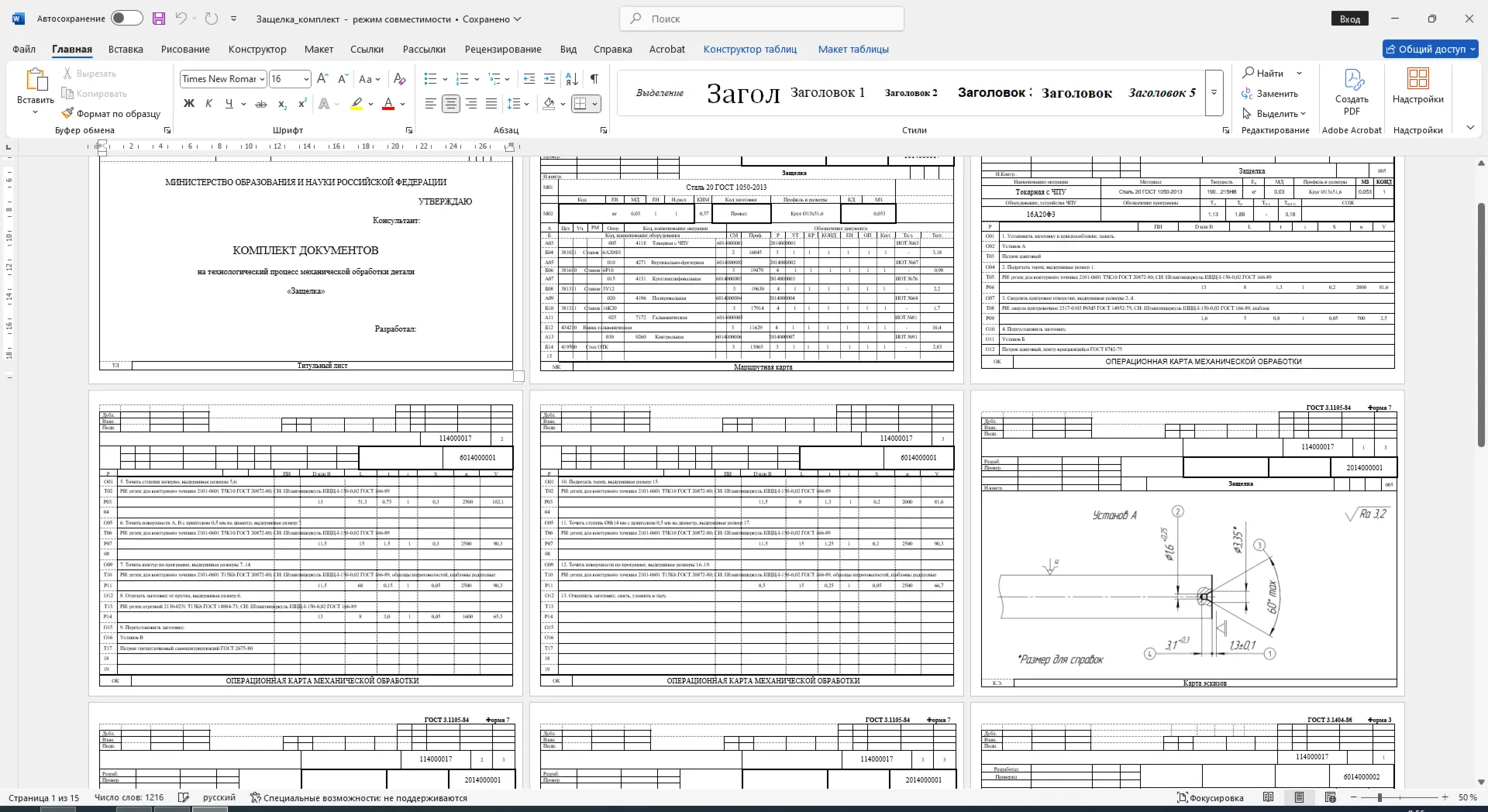Expand the styles gallery arrow
Viewport: 1488px width, 812px height.
click(1214, 93)
